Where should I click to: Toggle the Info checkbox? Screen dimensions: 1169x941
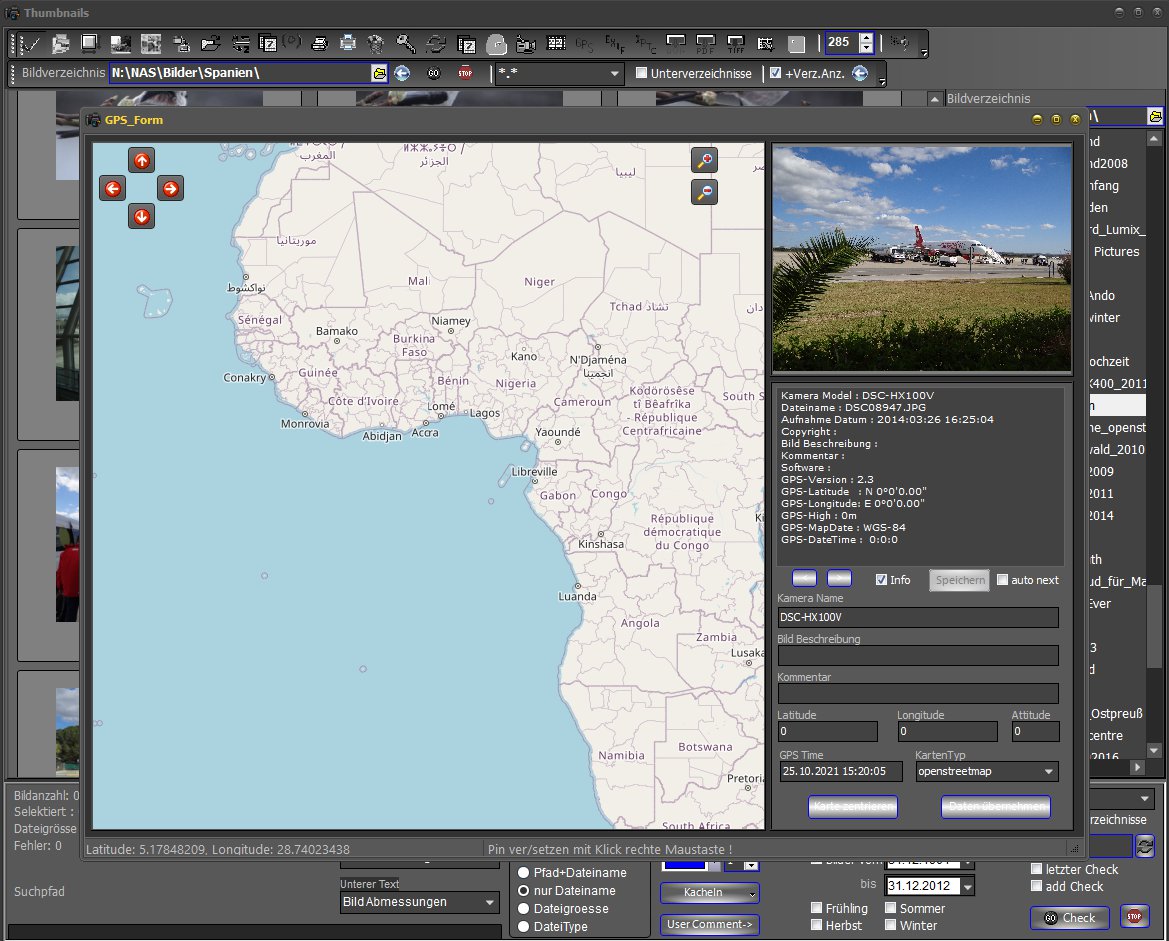tap(881, 580)
